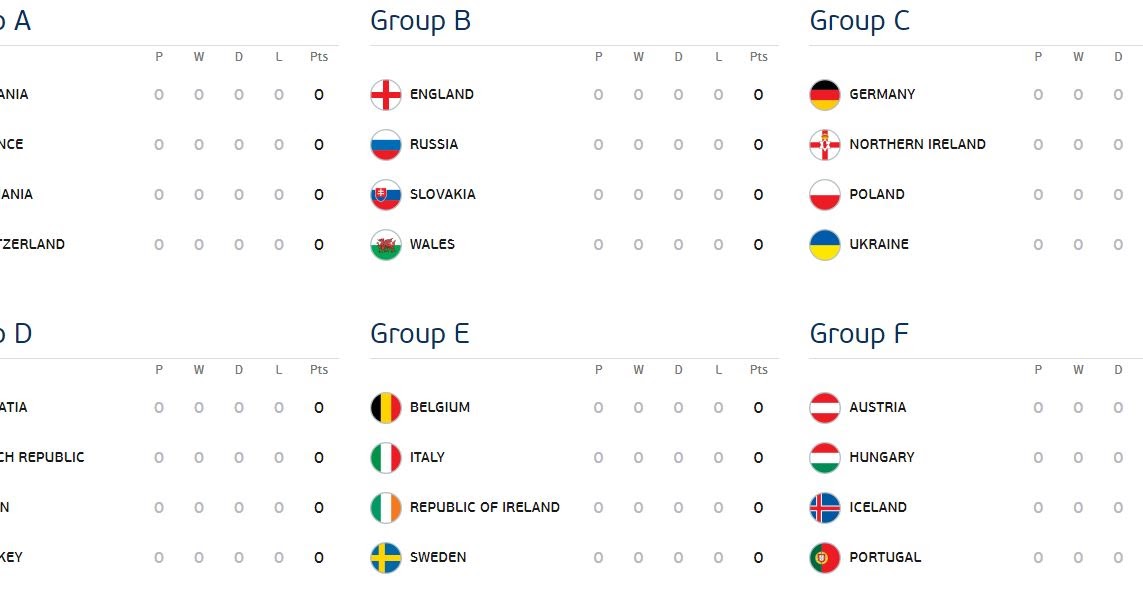Select the SLOVAKIA team name

pyautogui.click(x=441, y=194)
